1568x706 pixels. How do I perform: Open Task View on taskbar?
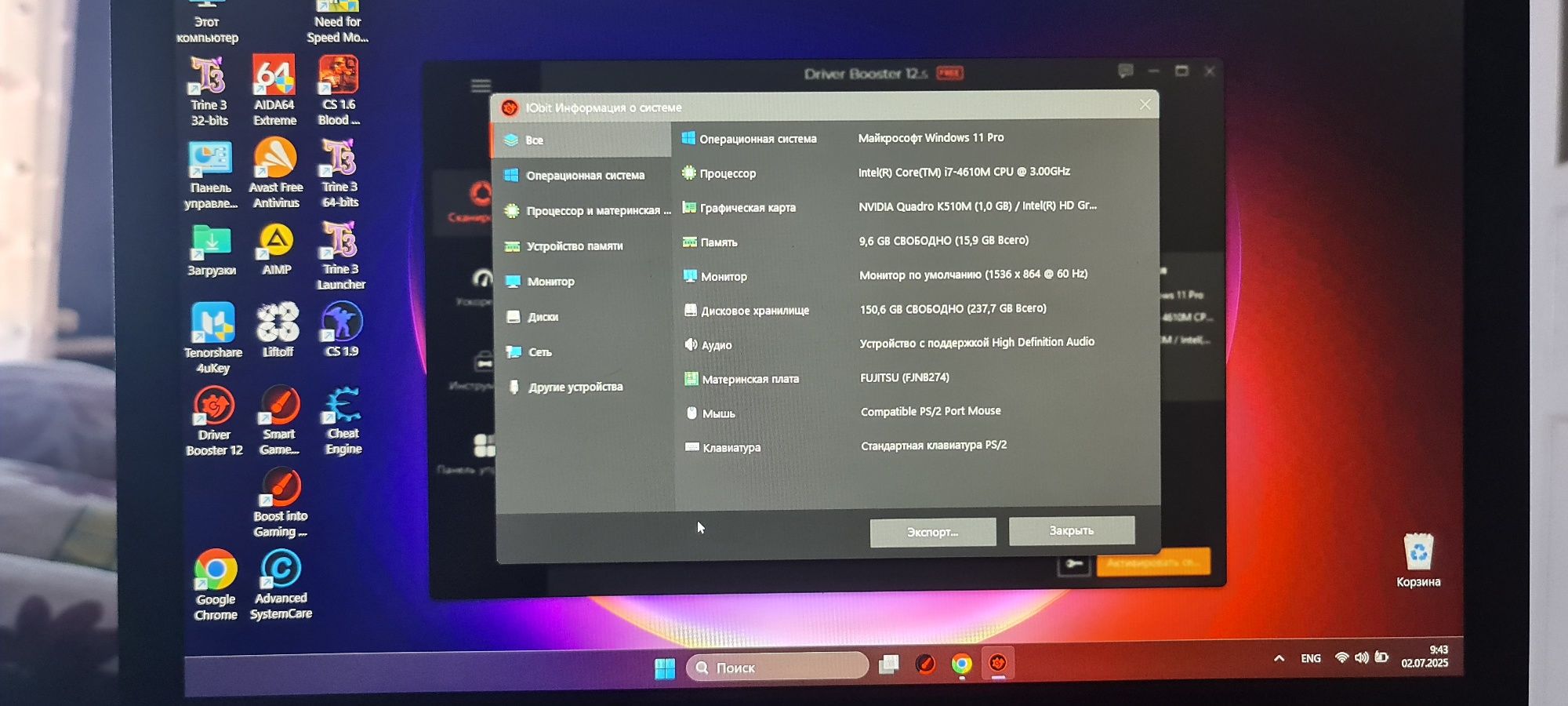888,664
